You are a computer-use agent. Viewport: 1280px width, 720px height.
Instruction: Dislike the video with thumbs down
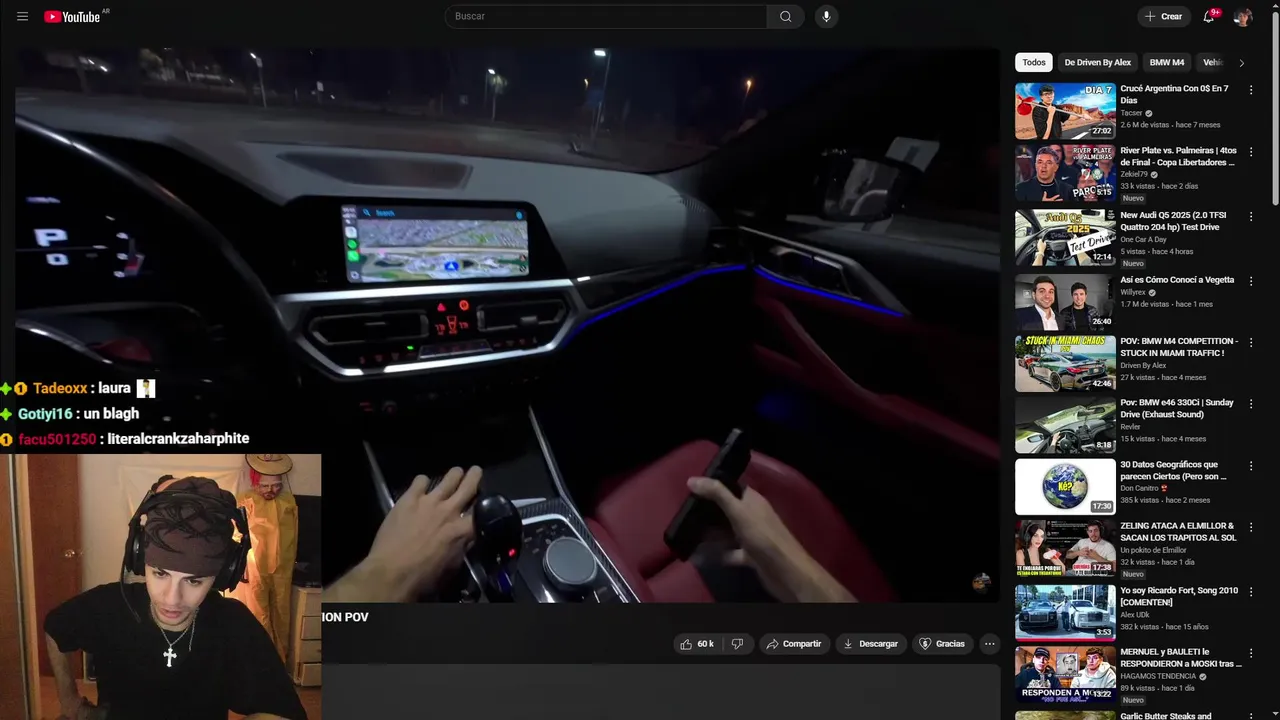(737, 644)
